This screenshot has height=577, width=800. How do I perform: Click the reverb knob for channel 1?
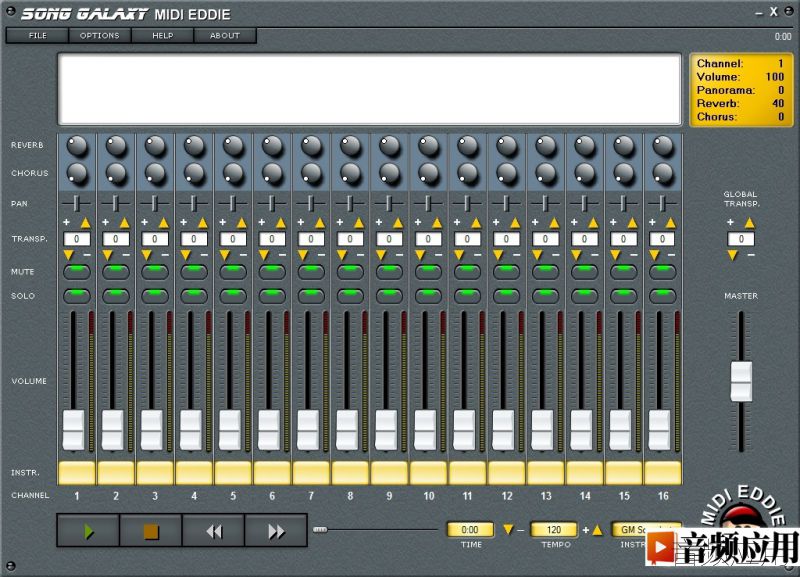[x=77, y=146]
